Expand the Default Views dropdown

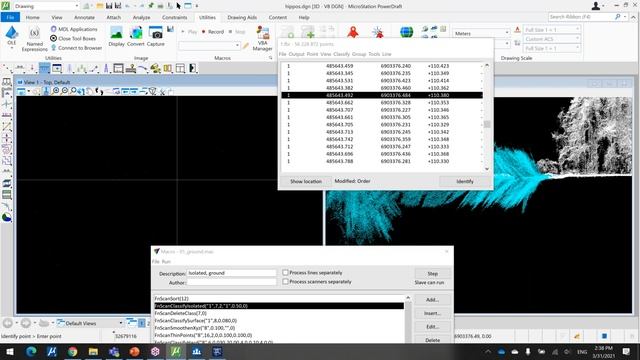tap(120, 323)
